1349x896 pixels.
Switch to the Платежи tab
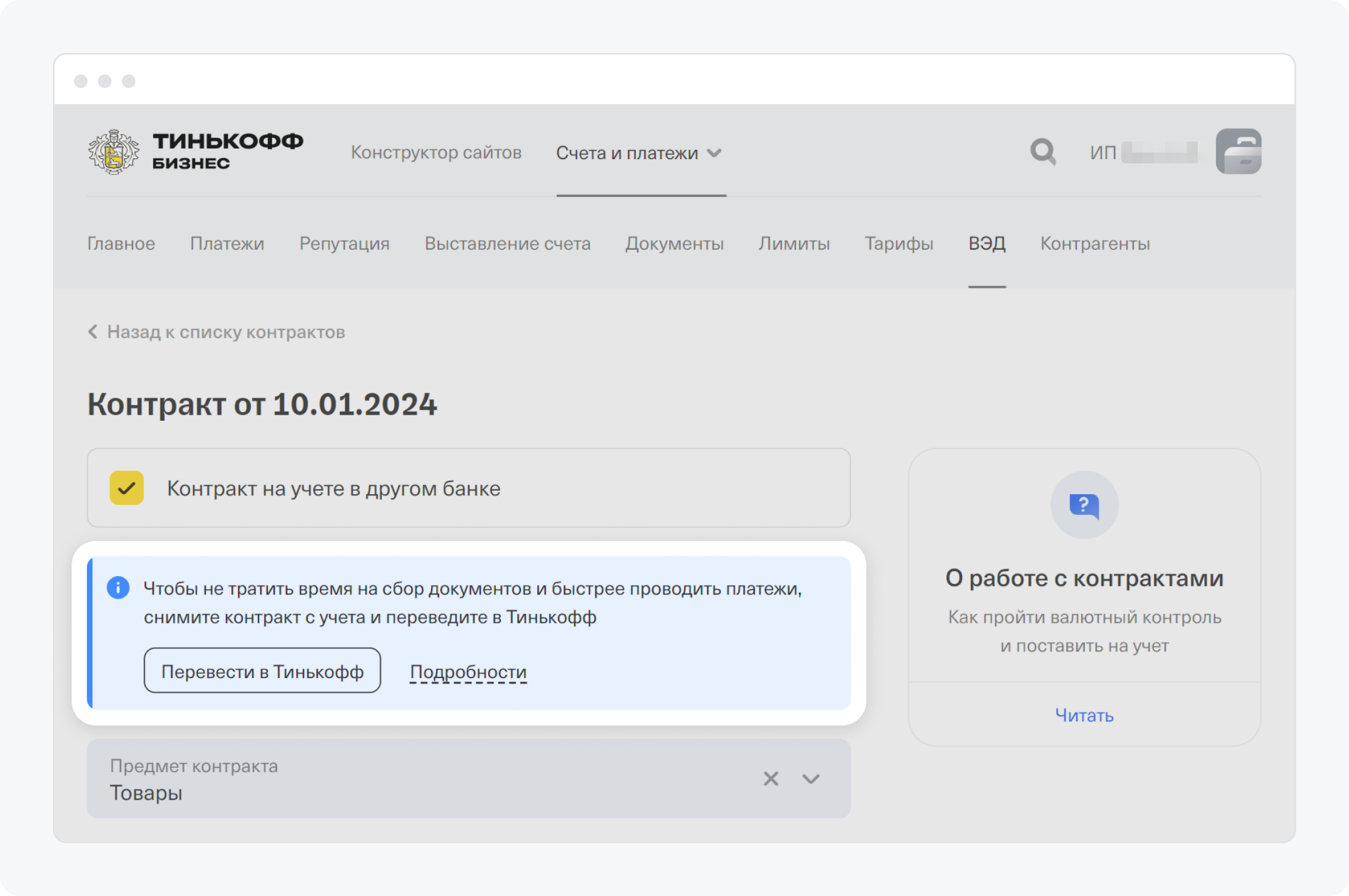(227, 243)
